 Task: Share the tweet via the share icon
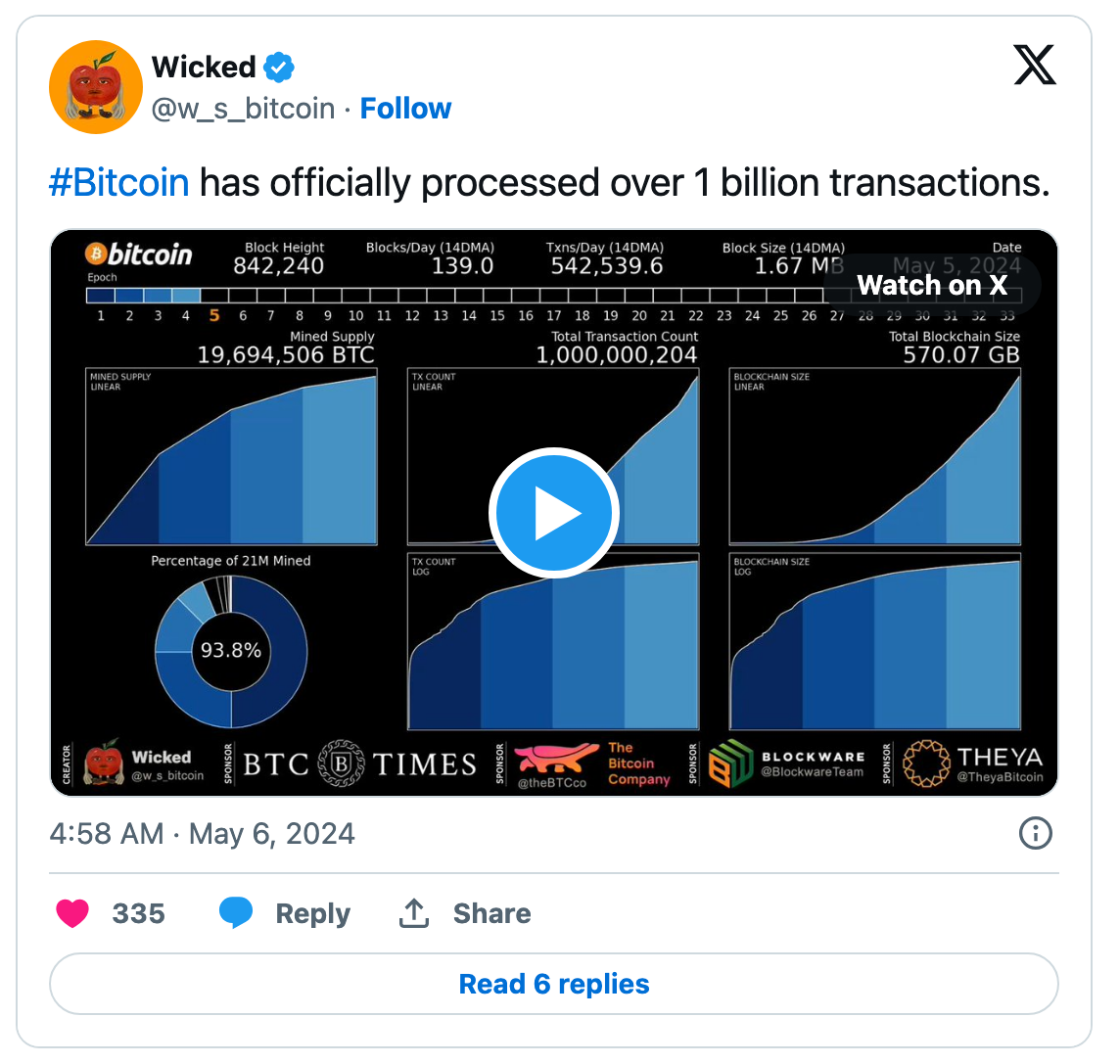413,912
